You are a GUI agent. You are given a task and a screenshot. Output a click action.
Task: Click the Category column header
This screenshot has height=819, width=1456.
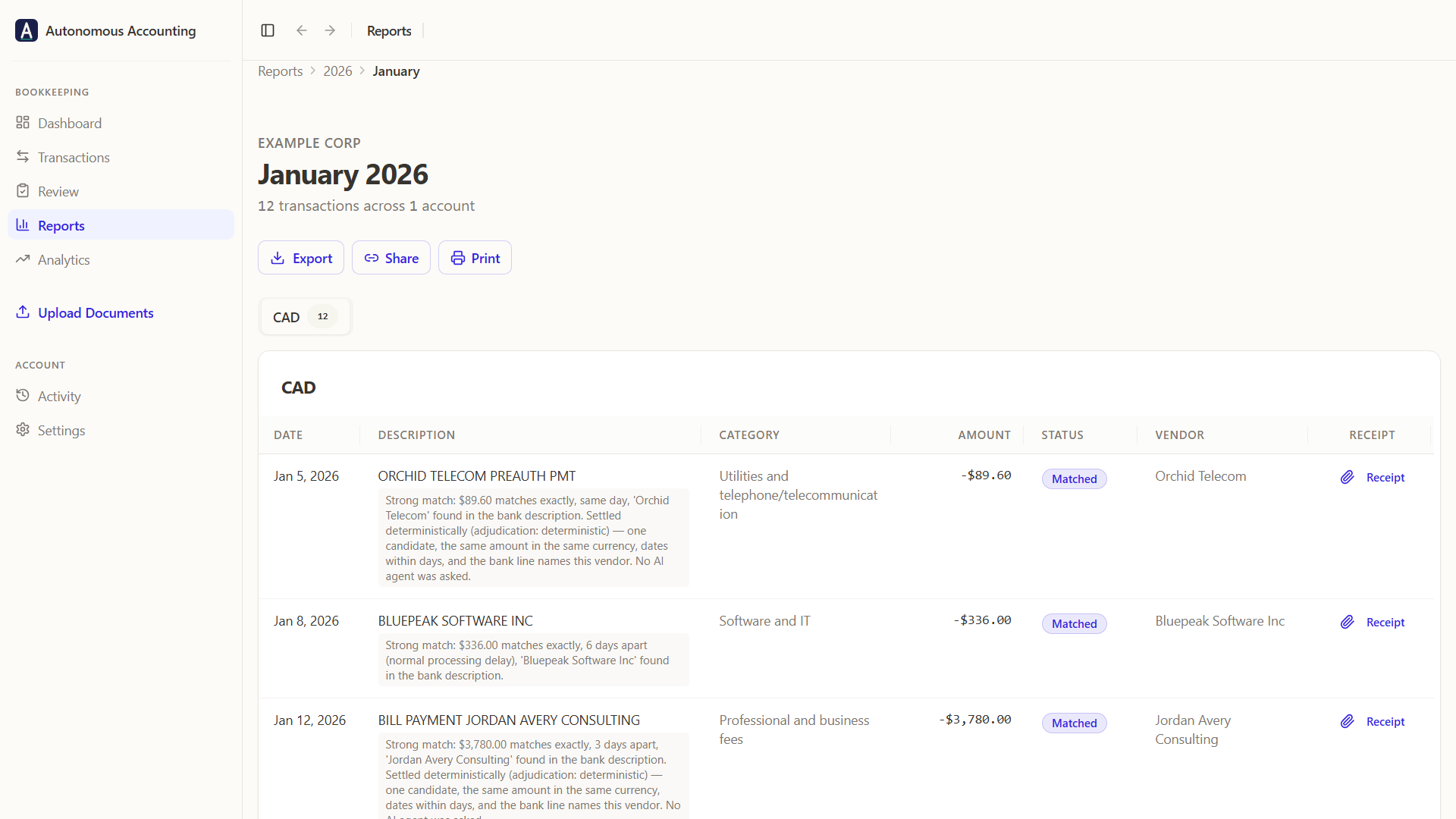[x=749, y=435]
